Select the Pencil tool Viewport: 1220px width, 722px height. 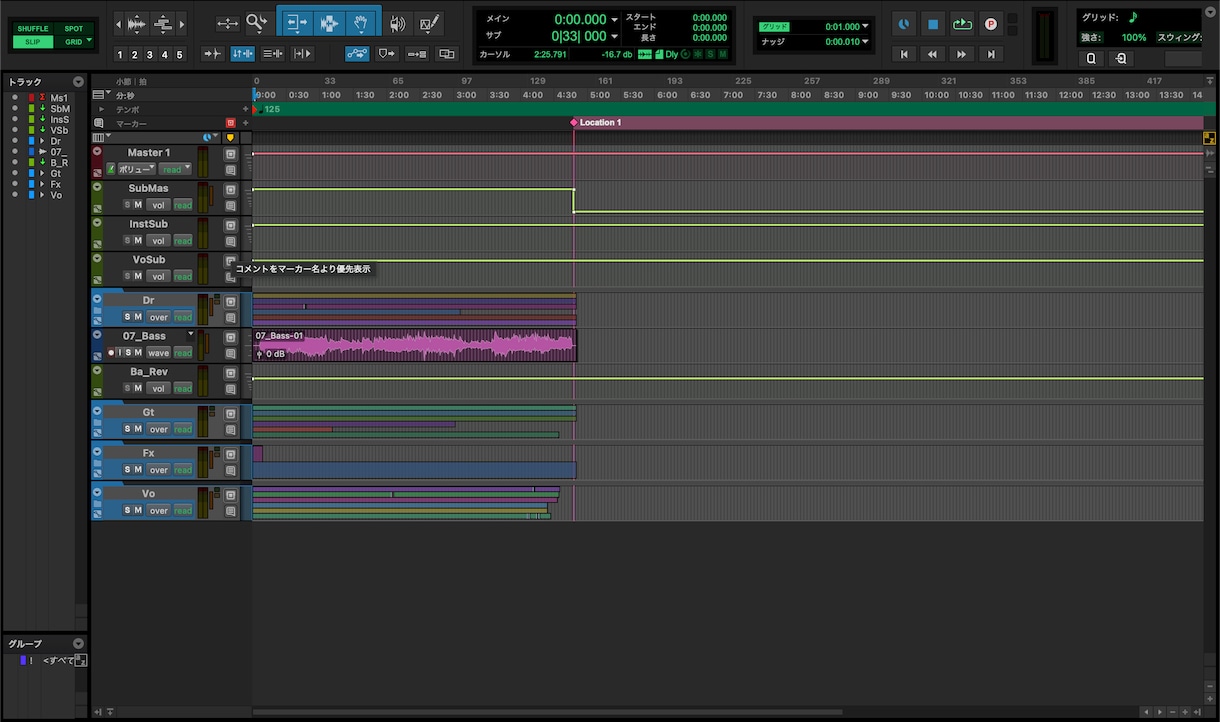(429, 23)
